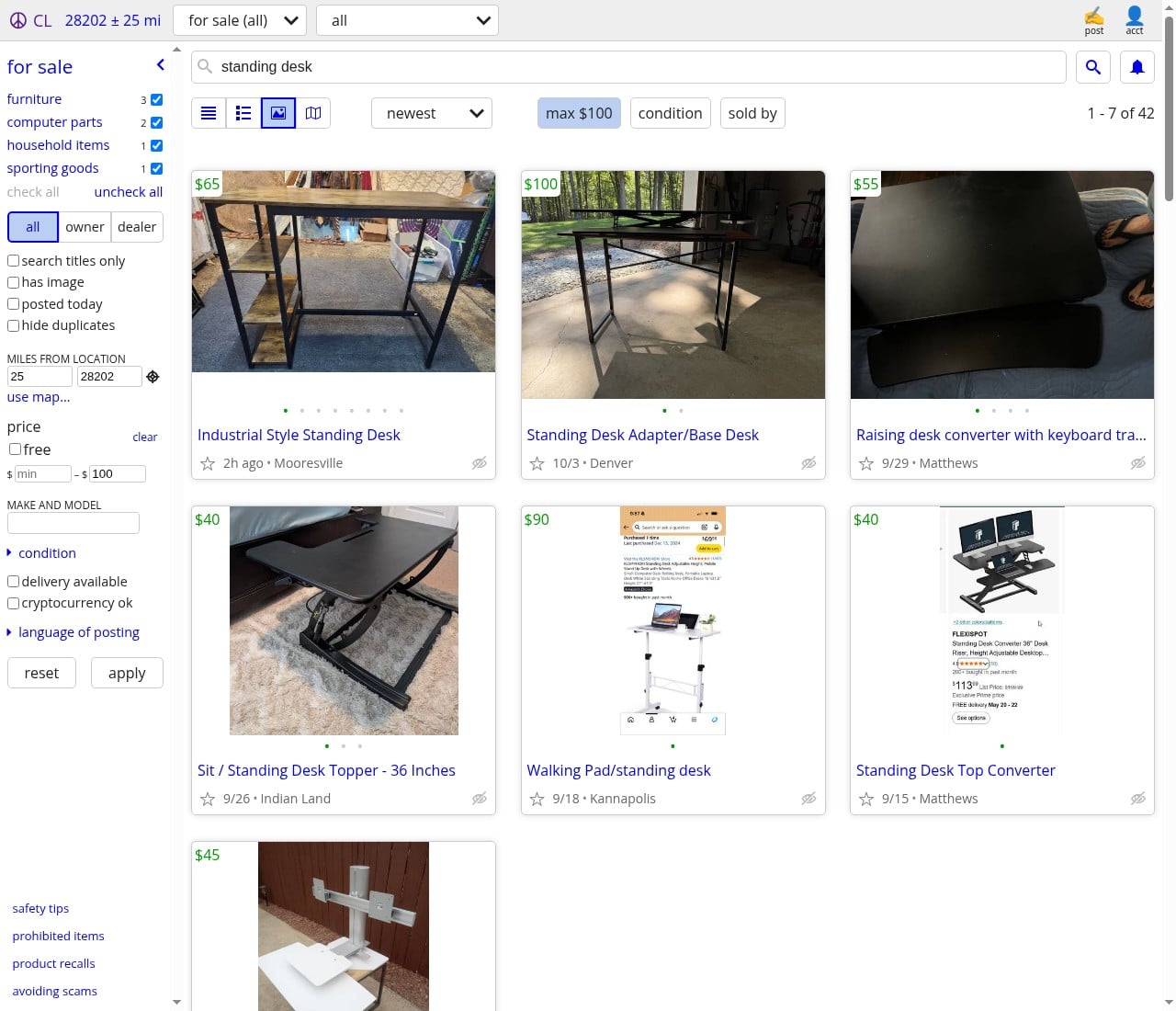Select the dealer seller tab
This screenshot has width=1176, height=1011.
[x=137, y=227]
